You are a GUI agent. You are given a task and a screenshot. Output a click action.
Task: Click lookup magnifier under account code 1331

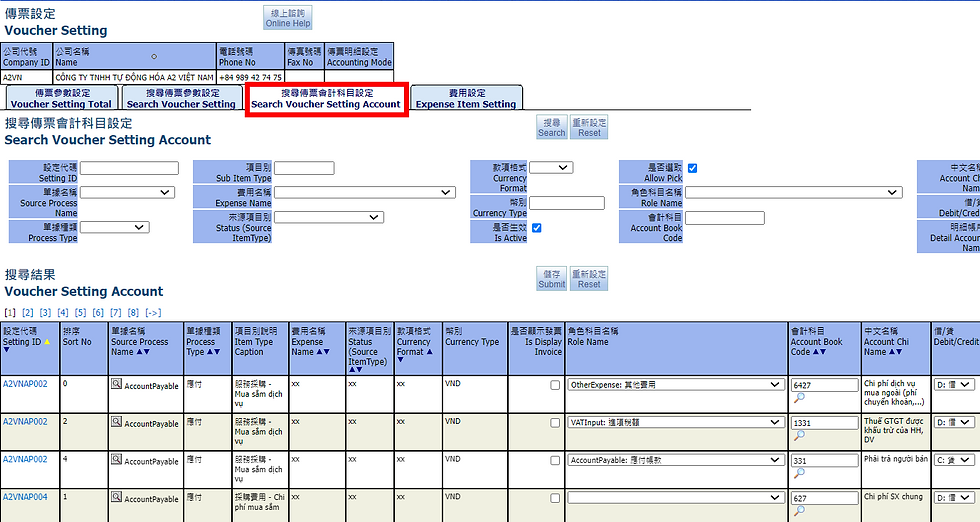tap(799, 435)
